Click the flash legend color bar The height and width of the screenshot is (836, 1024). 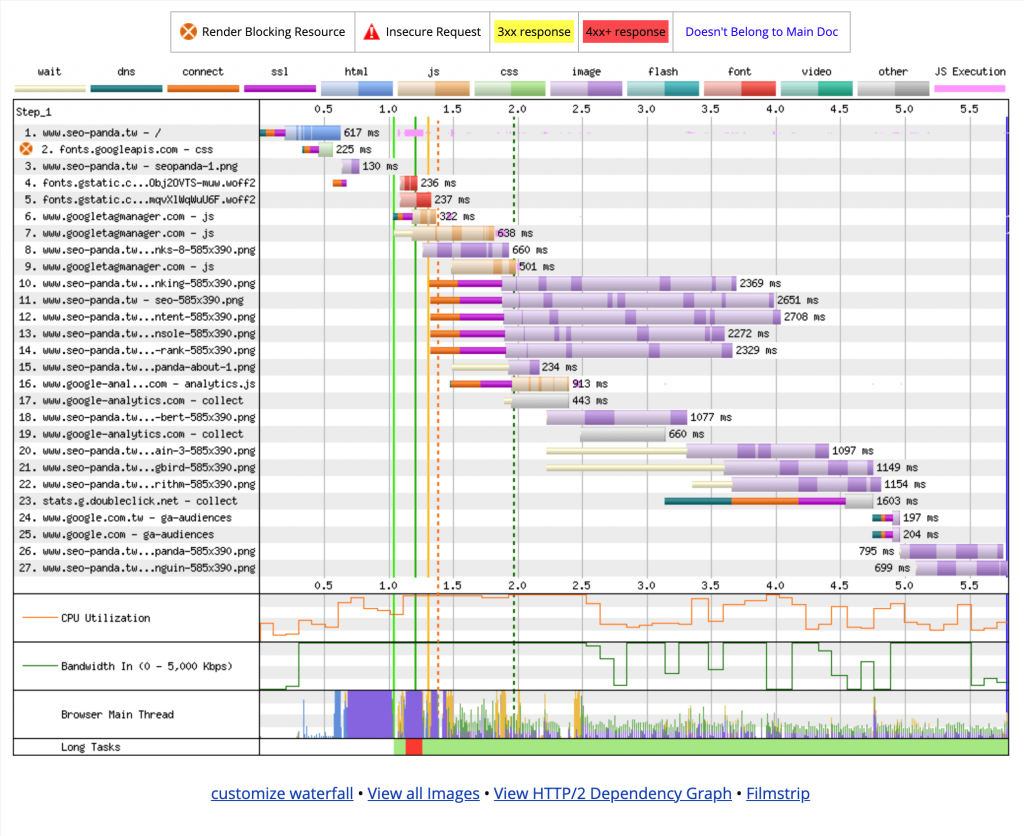point(663,88)
